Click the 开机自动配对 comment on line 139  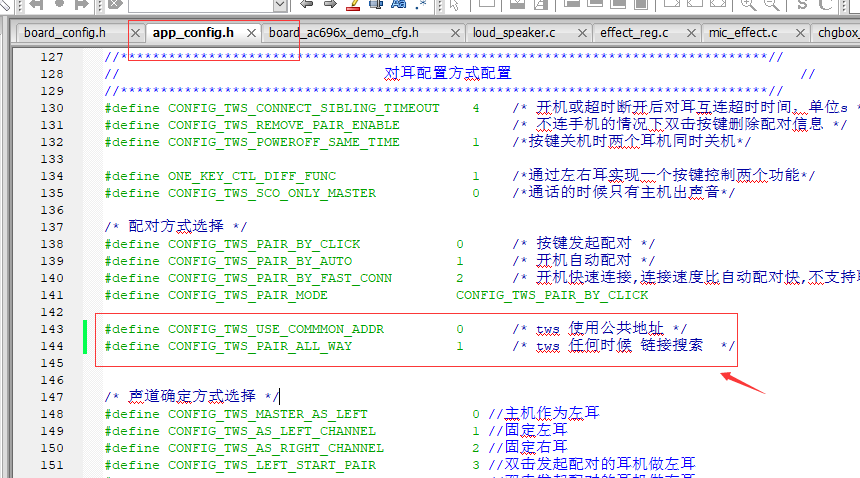point(584,261)
